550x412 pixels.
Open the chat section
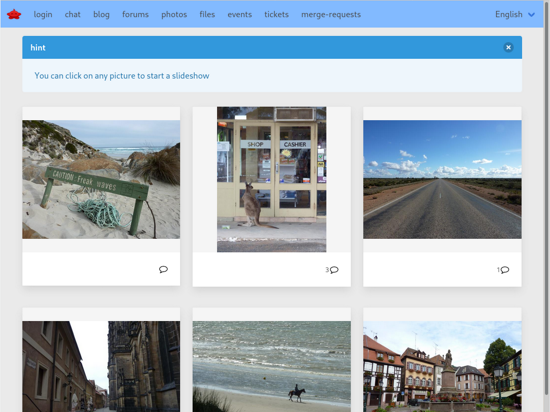[73, 14]
